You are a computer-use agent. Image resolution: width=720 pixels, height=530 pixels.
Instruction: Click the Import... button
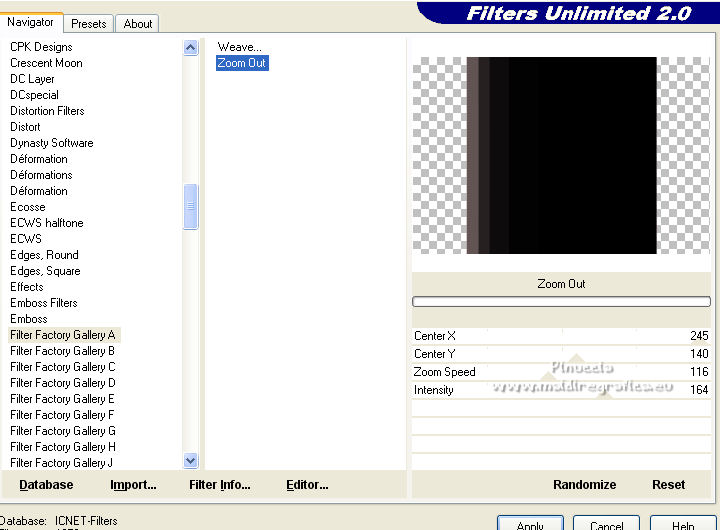point(133,485)
